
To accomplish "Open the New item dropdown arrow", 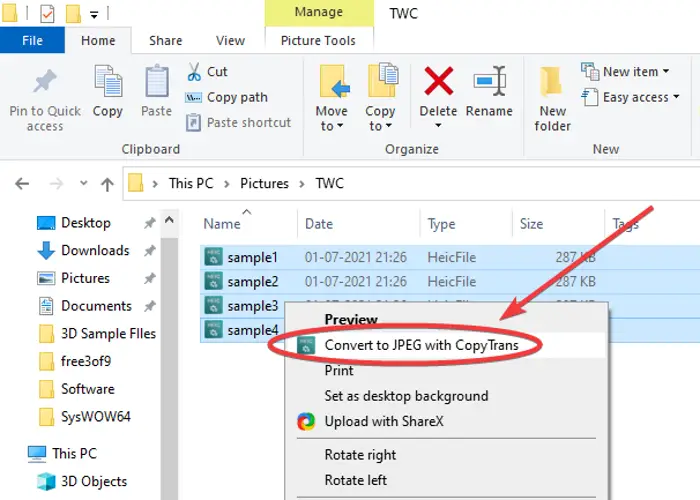I will tap(666, 71).
